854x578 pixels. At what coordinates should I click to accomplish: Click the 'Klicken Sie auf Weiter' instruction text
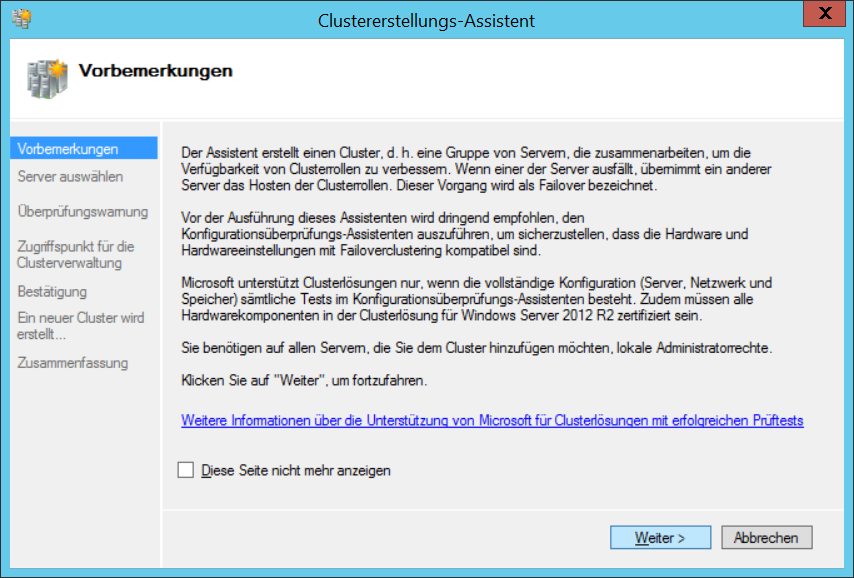[304, 380]
